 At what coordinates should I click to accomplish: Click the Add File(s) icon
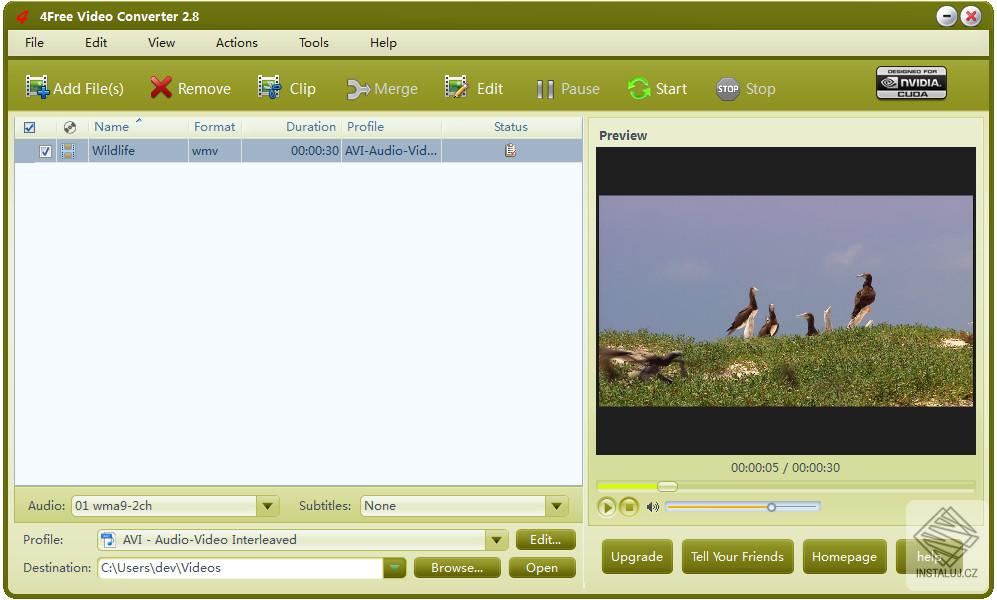click(38, 88)
